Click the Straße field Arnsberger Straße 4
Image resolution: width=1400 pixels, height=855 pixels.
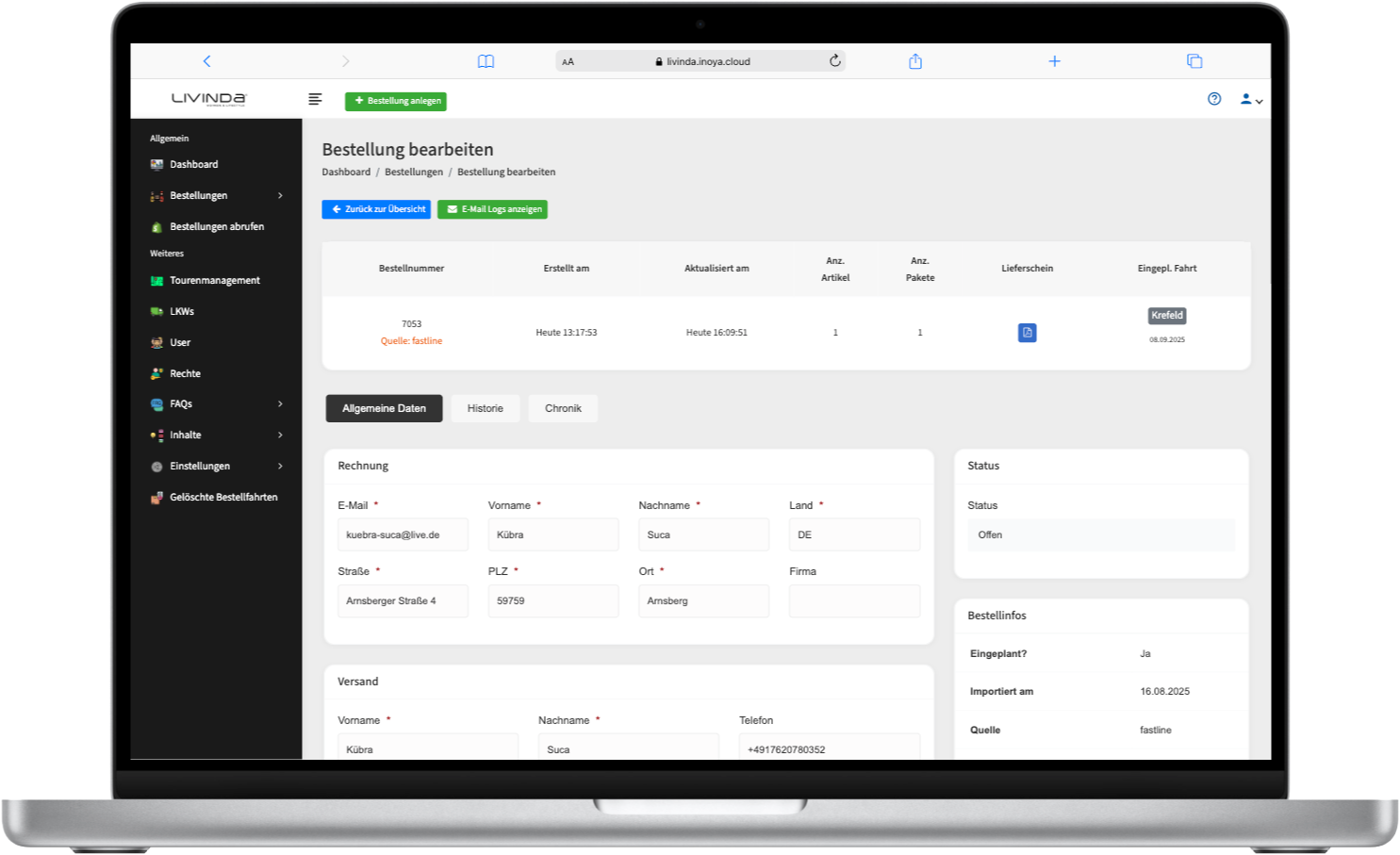403,600
